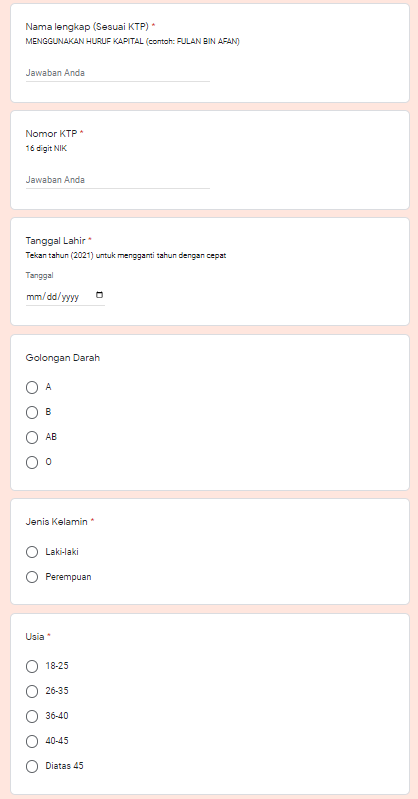Click the Golongan Darah question title

tap(63, 358)
